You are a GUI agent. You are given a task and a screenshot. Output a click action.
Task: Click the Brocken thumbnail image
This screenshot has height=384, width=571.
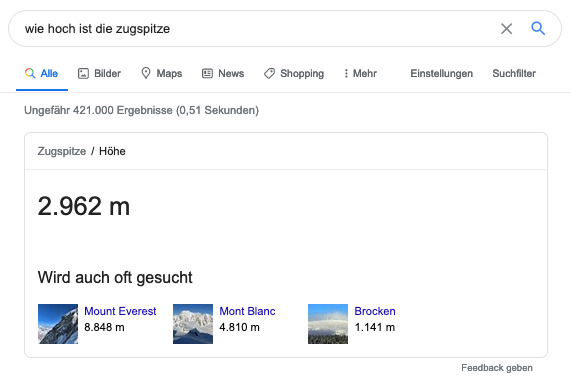click(328, 324)
